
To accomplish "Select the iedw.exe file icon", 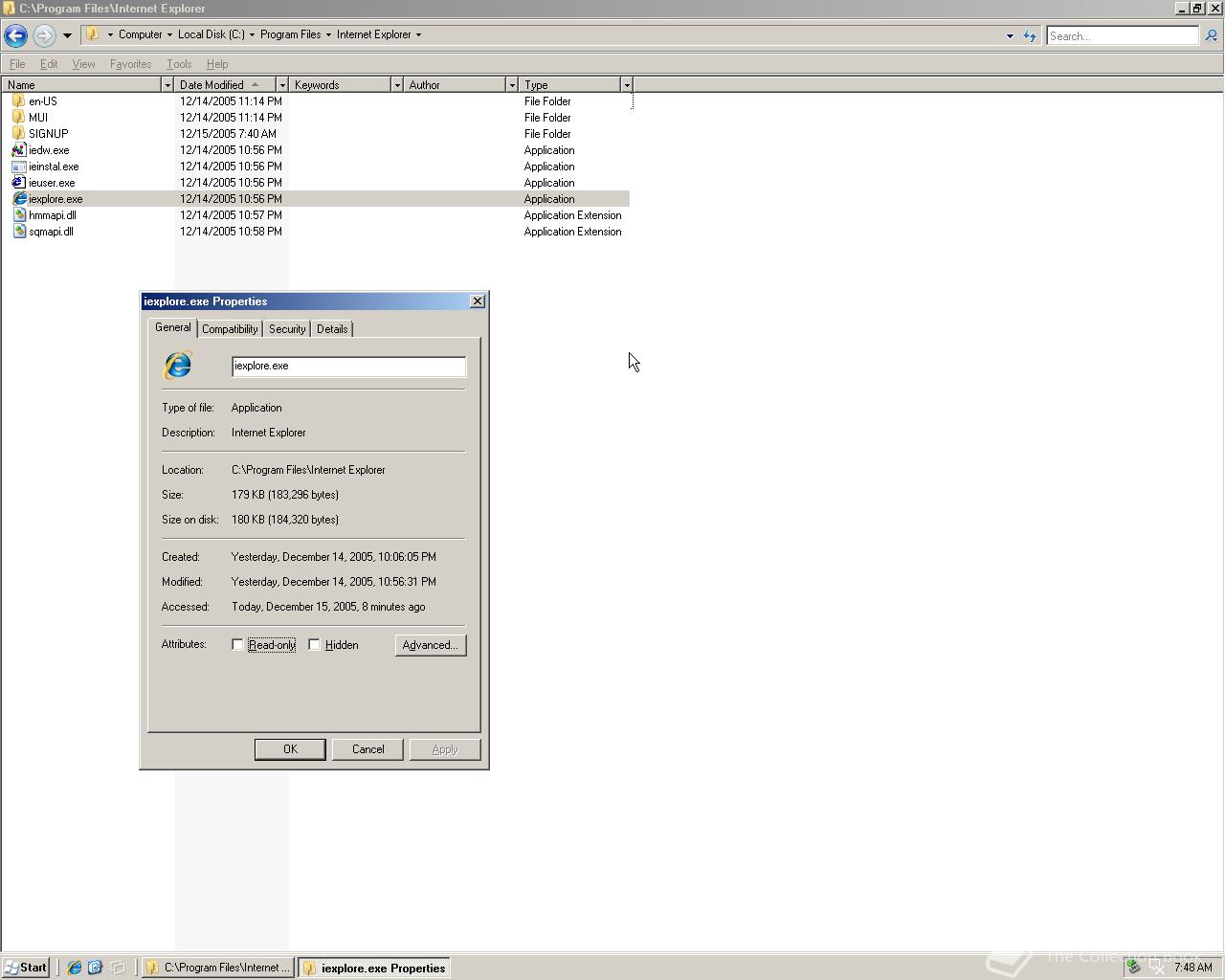I will 18,149.
